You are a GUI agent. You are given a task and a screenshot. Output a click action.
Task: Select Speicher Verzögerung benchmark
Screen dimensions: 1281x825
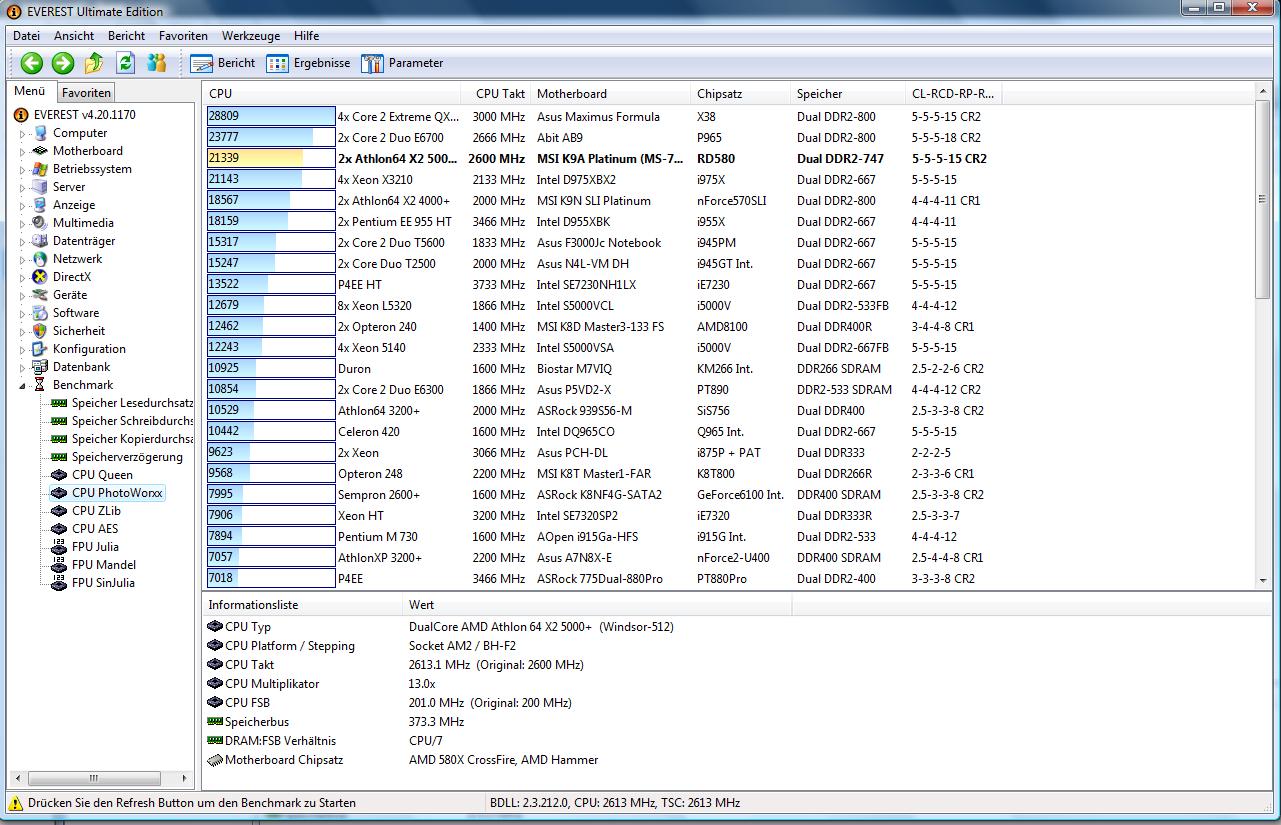pyautogui.click(x=127, y=457)
